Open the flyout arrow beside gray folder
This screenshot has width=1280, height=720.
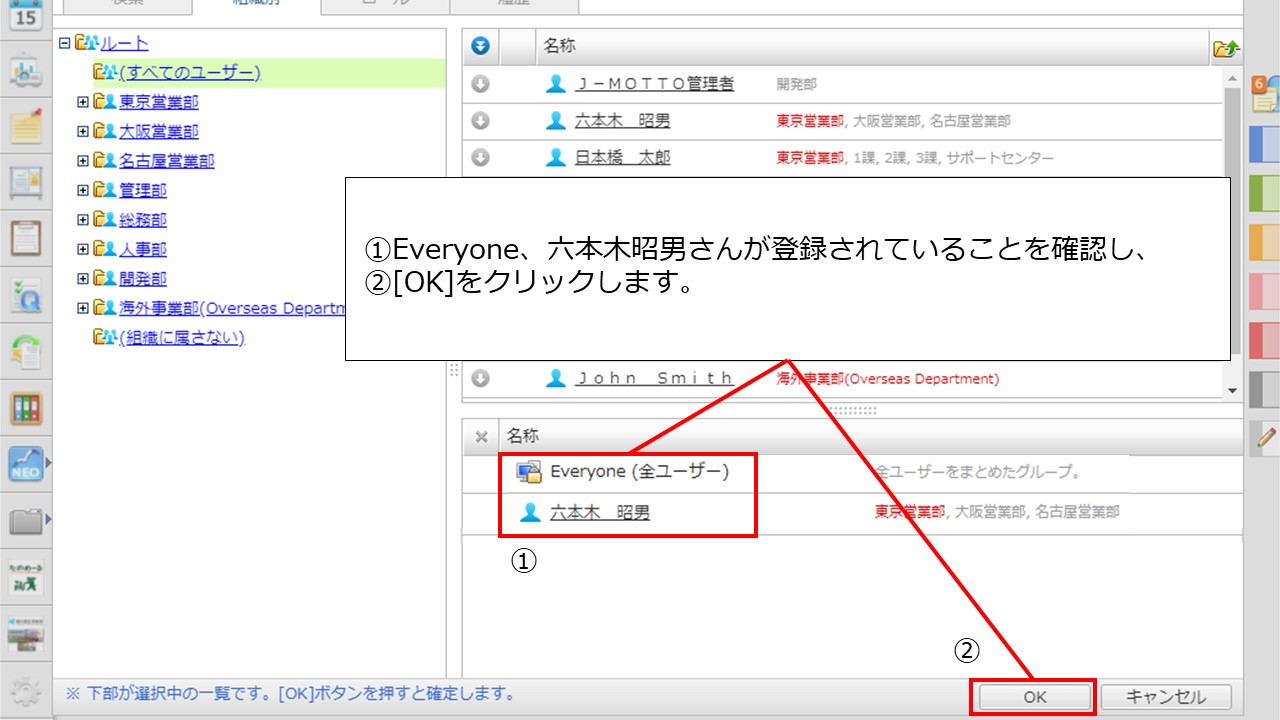click(48, 520)
